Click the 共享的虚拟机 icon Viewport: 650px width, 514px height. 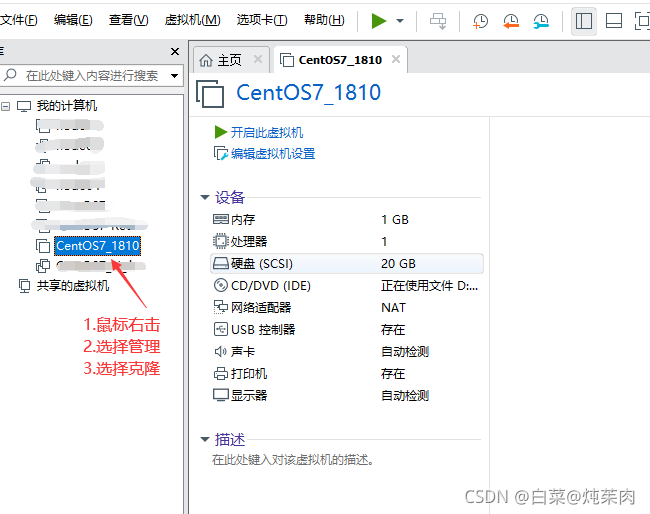point(24,286)
